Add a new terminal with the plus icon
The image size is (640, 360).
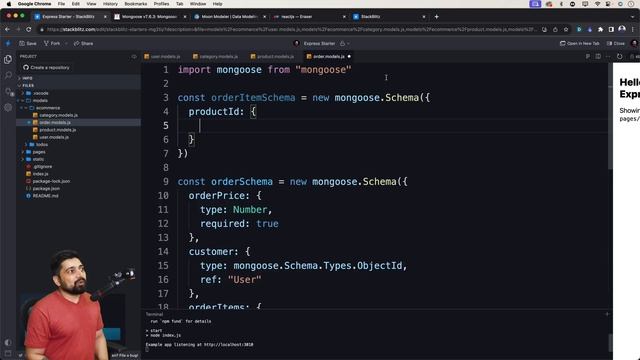[607, 314]
